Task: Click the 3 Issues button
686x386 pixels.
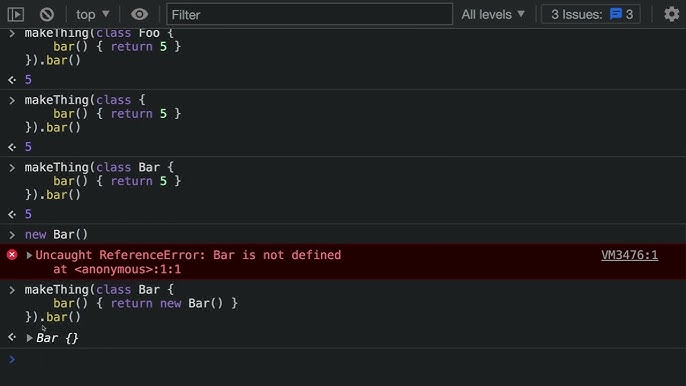Action: click(x=591, y=14)
